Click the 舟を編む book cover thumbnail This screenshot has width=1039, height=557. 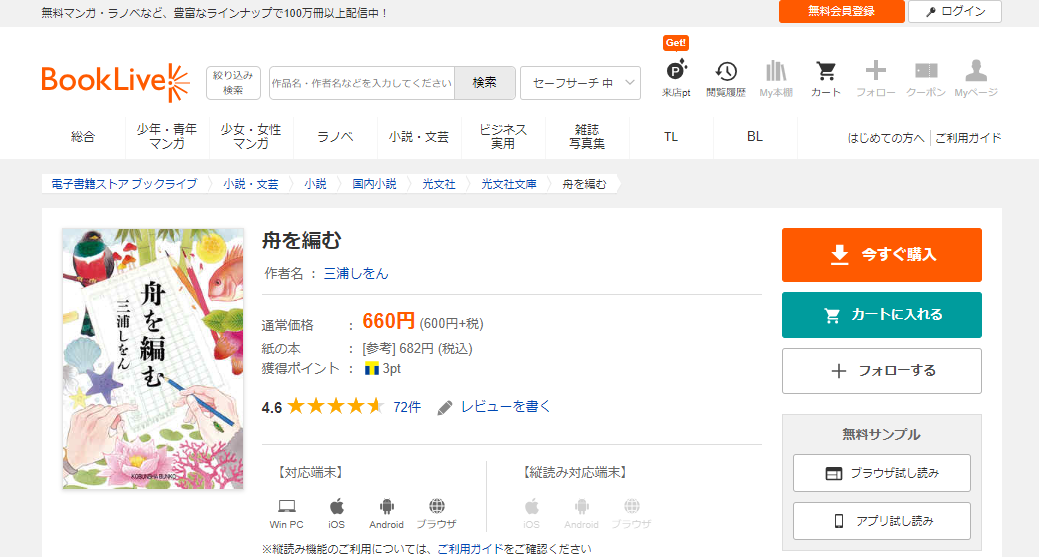click(153, 359)
